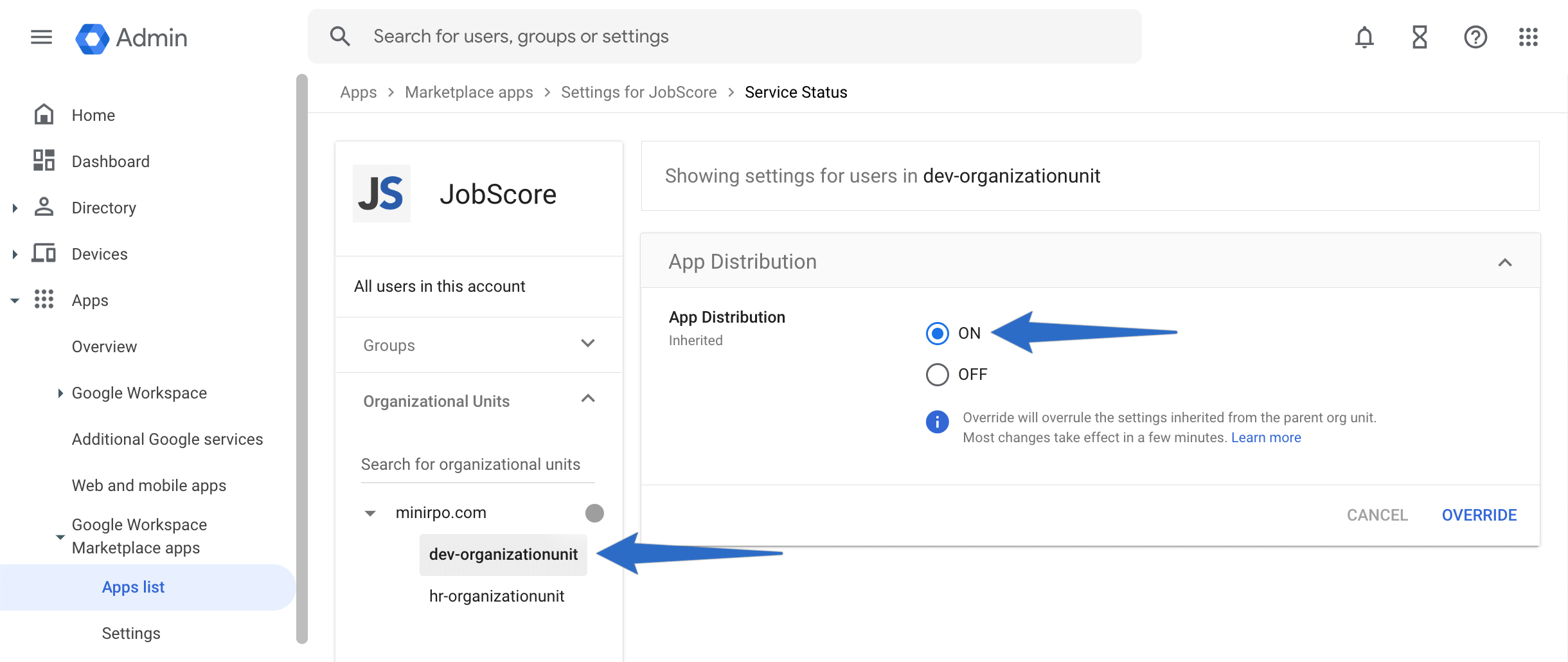The image size is (1568, 662).
Task: Click the gray status dot beside minirpo.com
Action: pyautogui.click(x=594, y=513)
